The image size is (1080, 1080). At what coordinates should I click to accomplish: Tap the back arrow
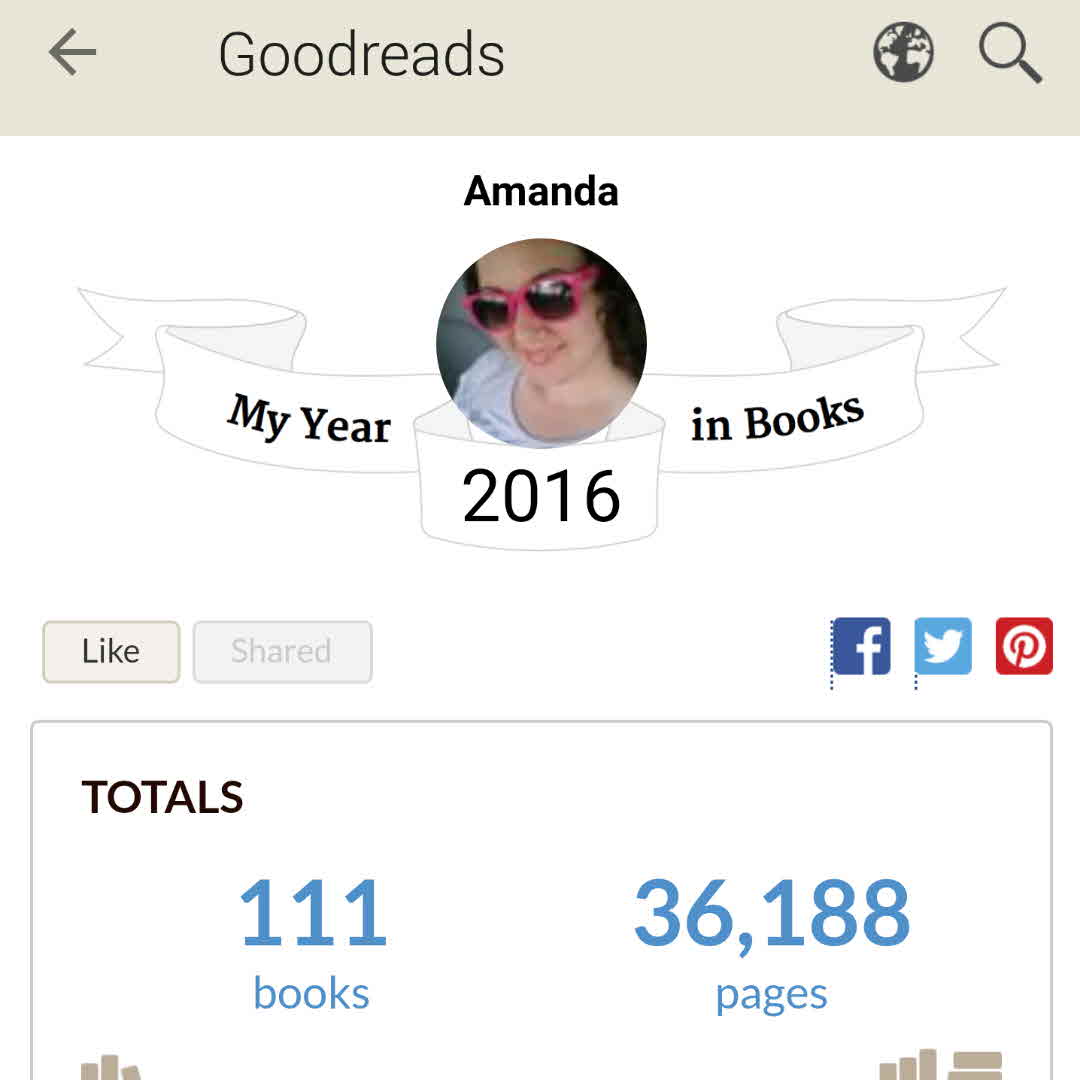click(x=72, y=52)
